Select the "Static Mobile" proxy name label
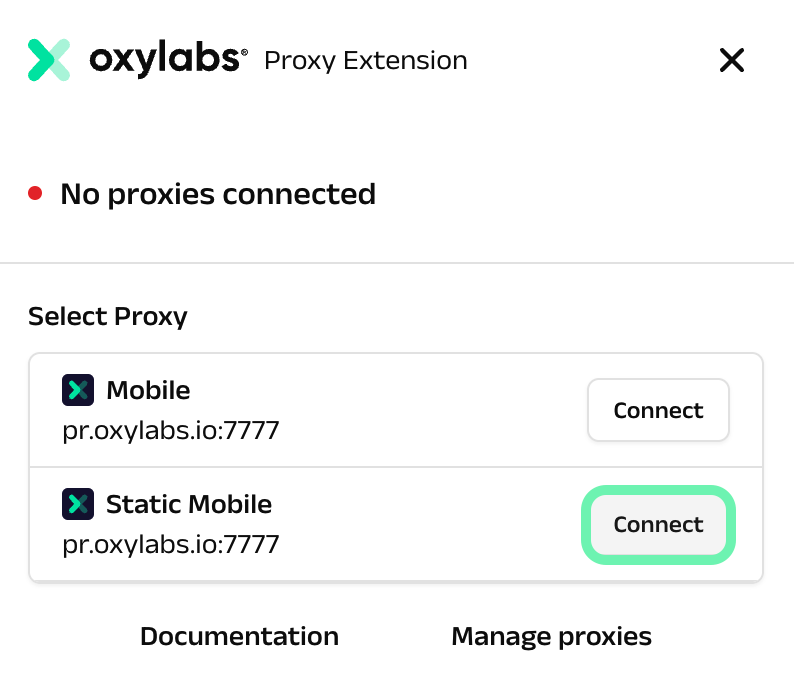This screenshot has width=794, height=684. tap(189, 503)
